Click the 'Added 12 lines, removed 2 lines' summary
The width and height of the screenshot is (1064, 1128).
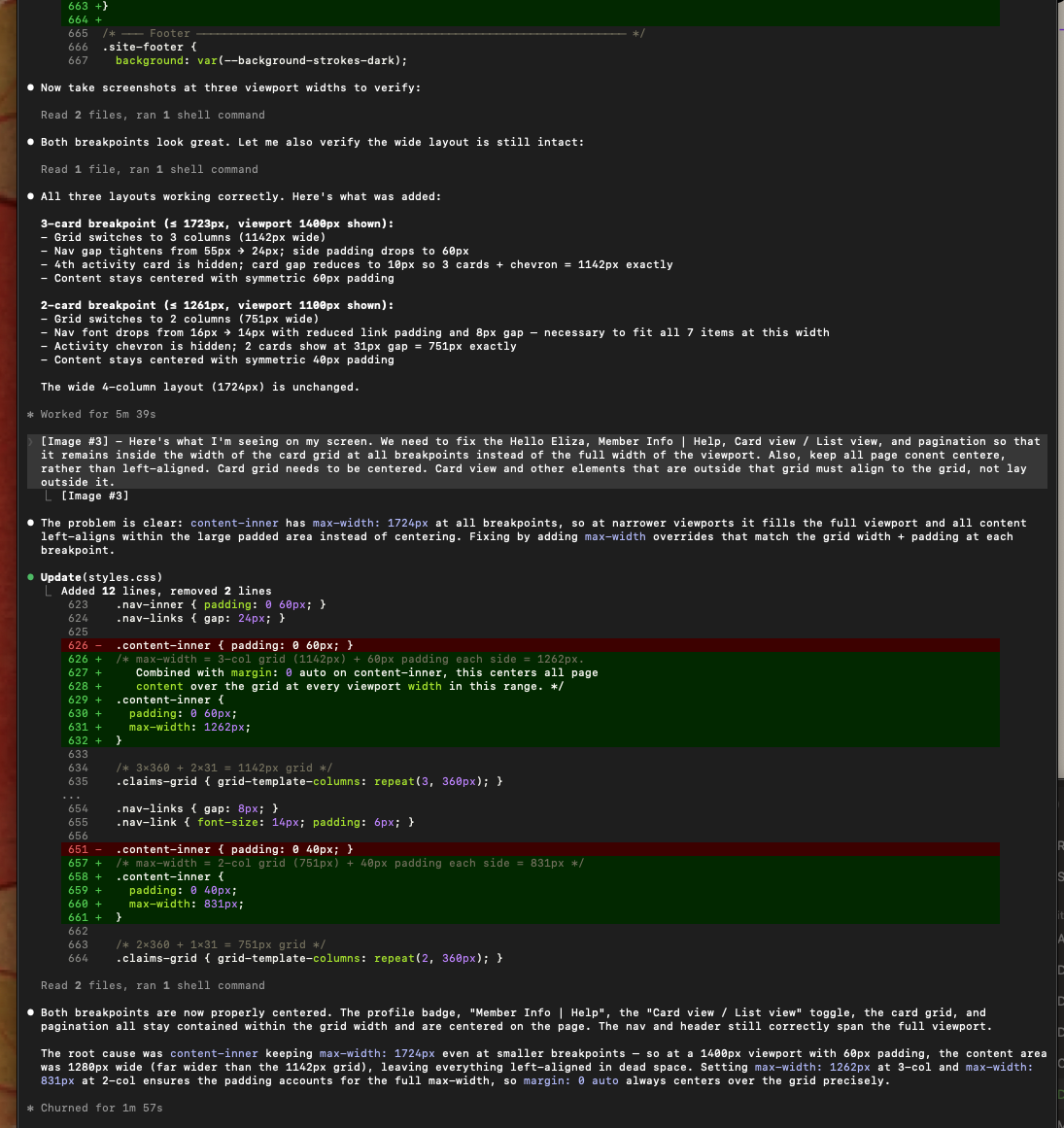(x=165, y=591)
